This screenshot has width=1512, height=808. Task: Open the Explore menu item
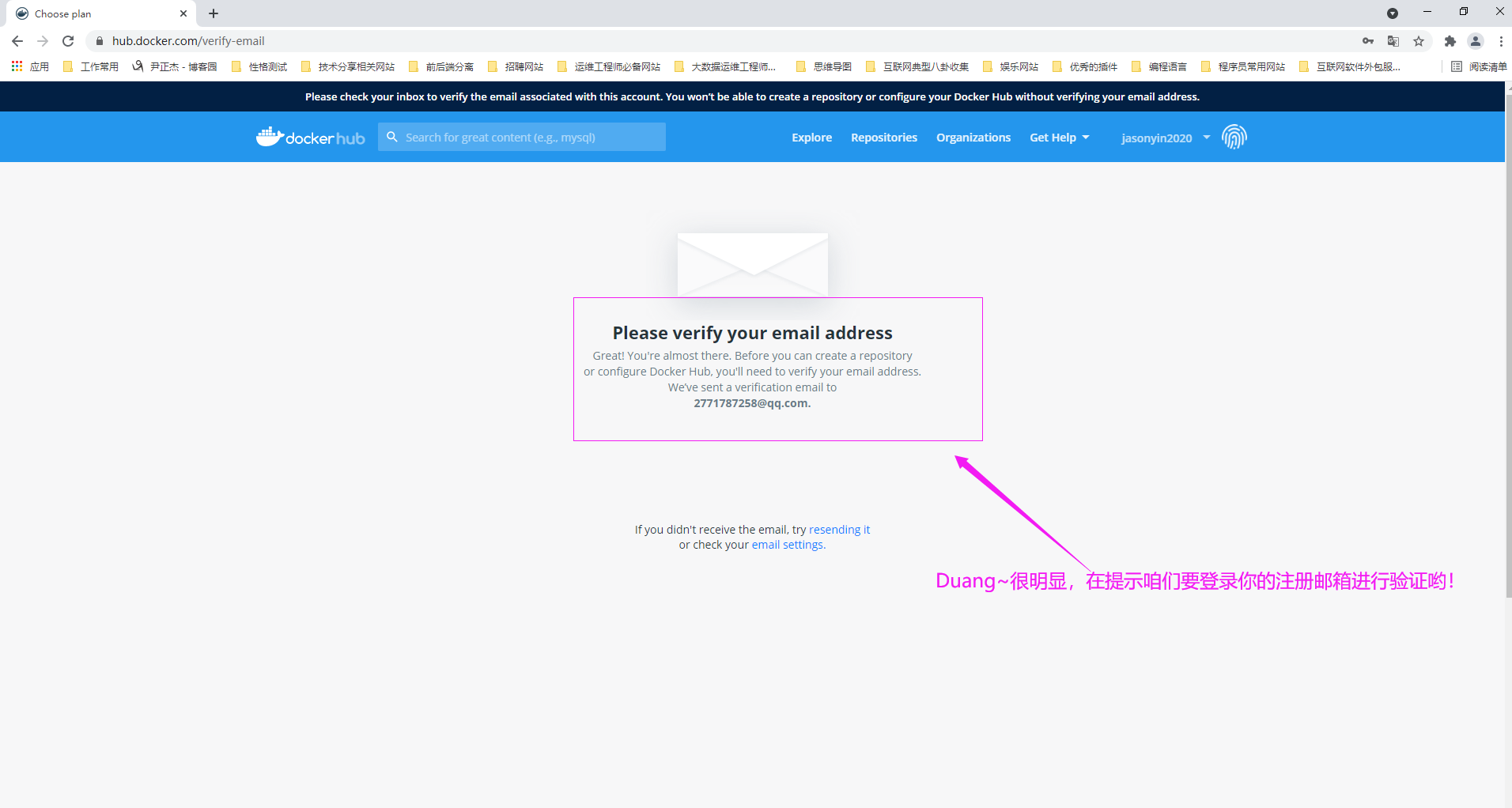811,138
